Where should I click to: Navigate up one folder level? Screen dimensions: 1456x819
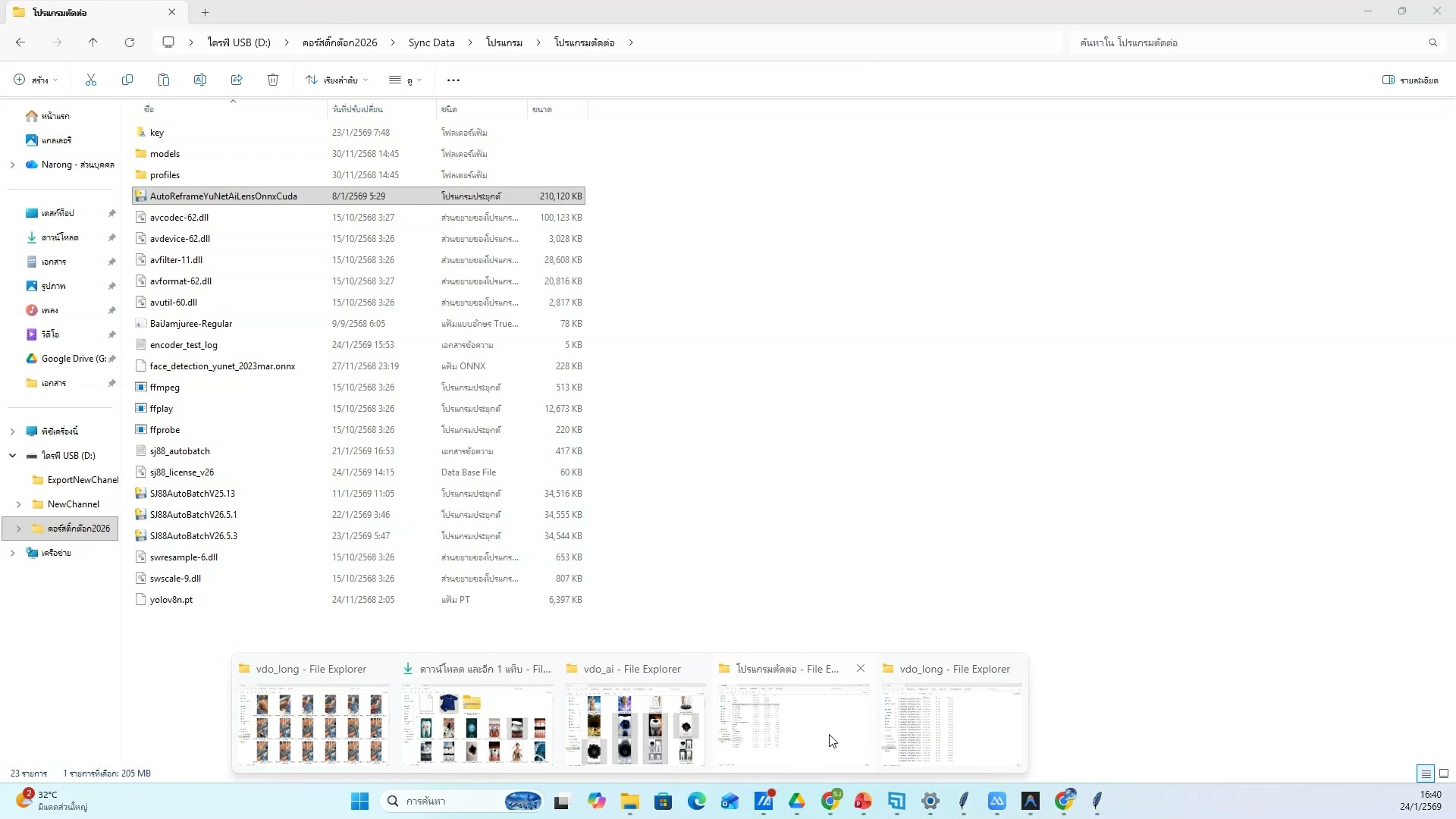tap(93, 42)
